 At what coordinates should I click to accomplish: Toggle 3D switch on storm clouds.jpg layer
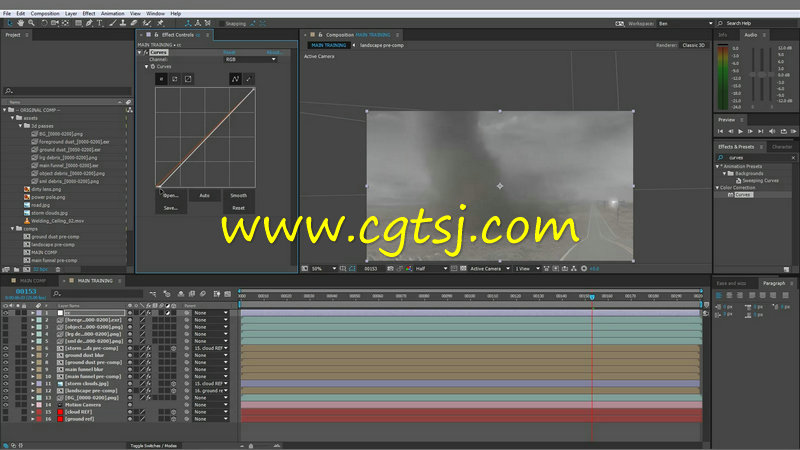173,383
